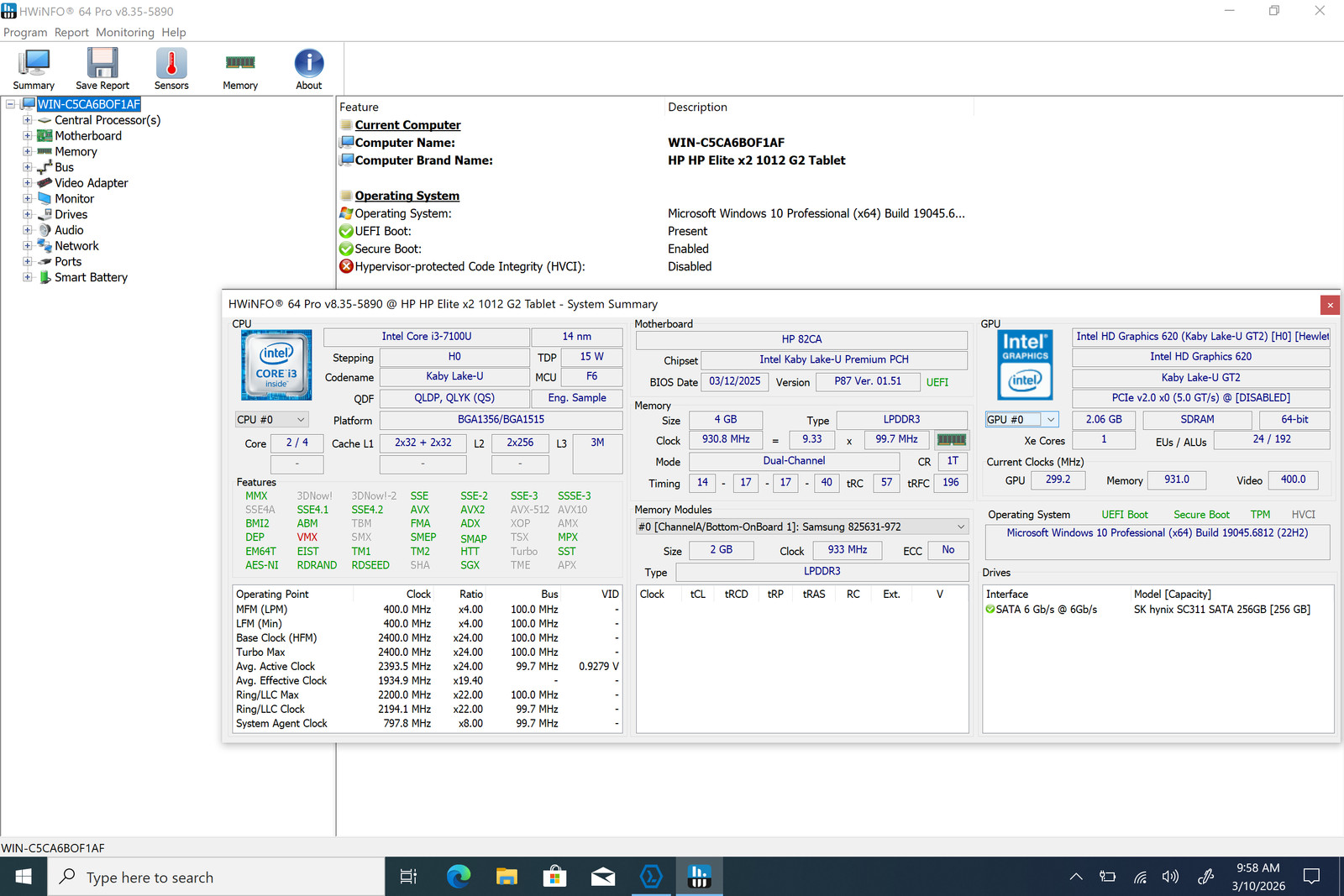Viewport: 1344px width, 896px height.
Task: Open Windows Start button
Action: pos(24,877)
